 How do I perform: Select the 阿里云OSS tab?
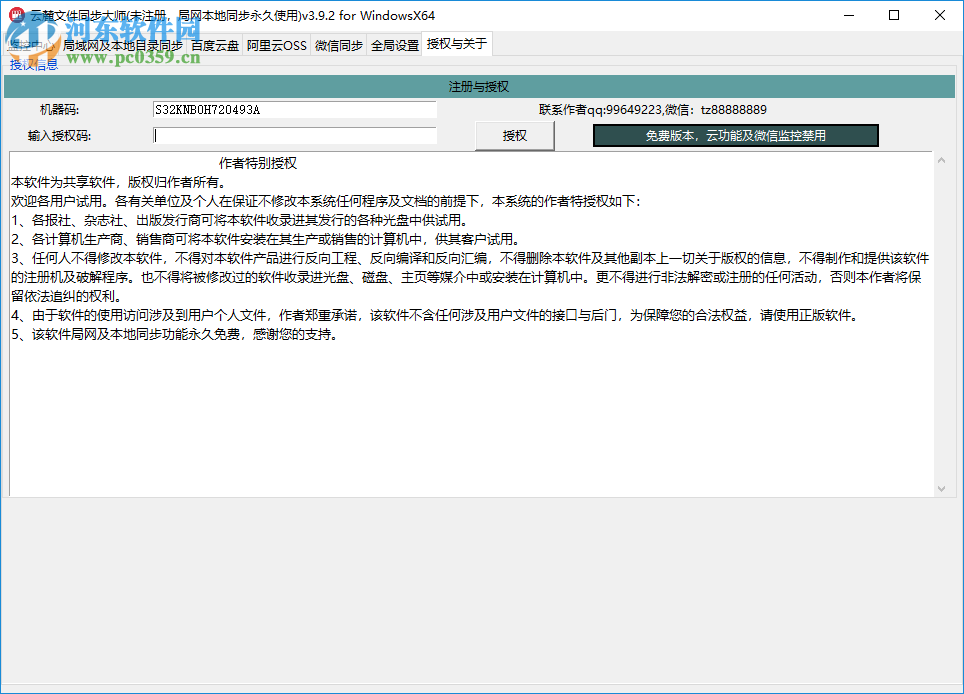pos(277,45)
